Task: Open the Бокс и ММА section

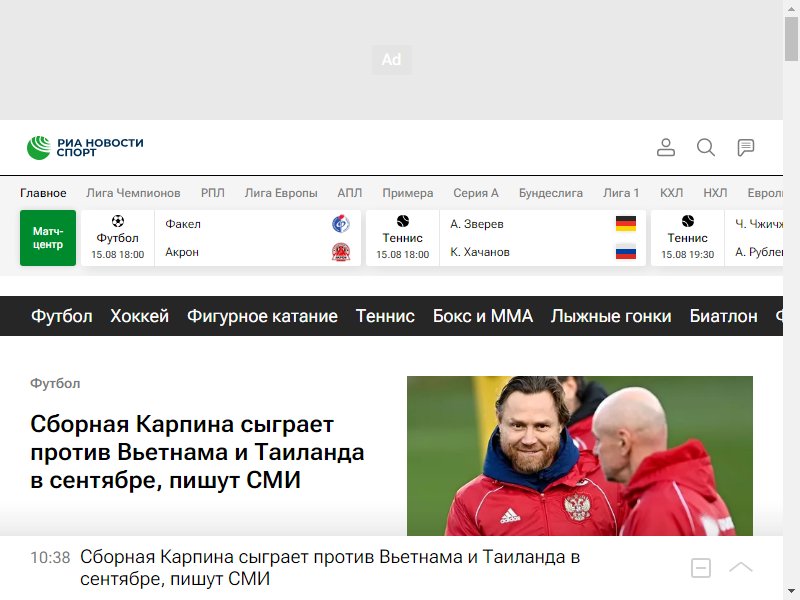Action: (483, 316)
